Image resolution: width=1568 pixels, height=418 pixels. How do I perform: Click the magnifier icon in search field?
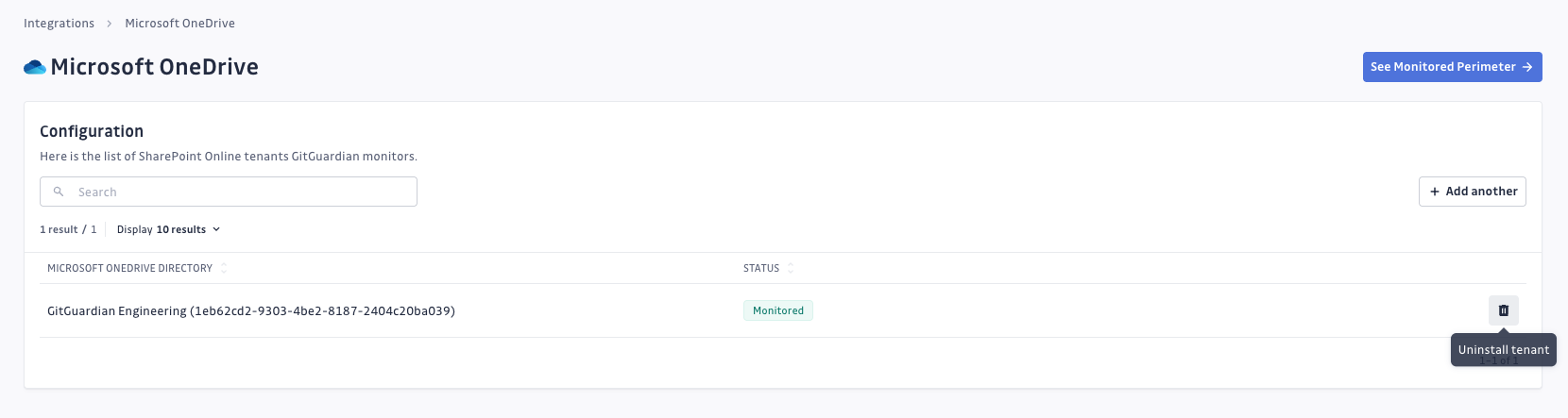click(x=59, y=192)
